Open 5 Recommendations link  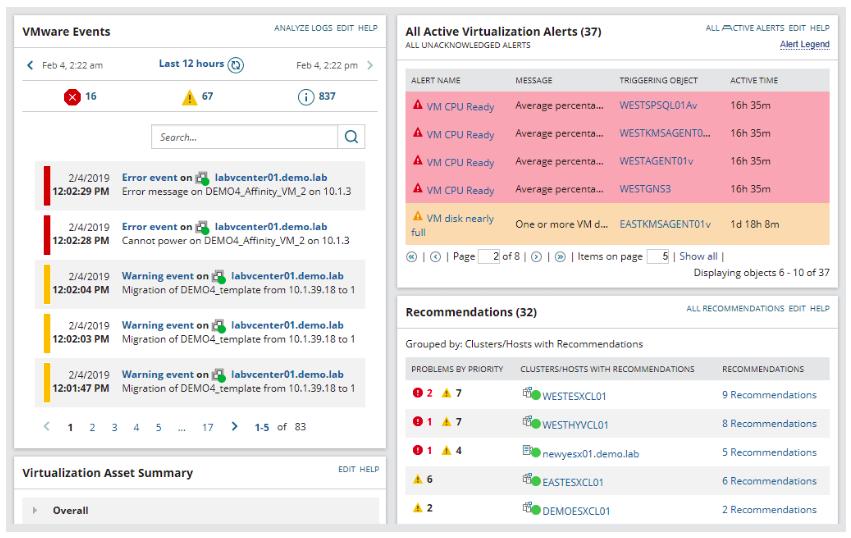(769, 452)
